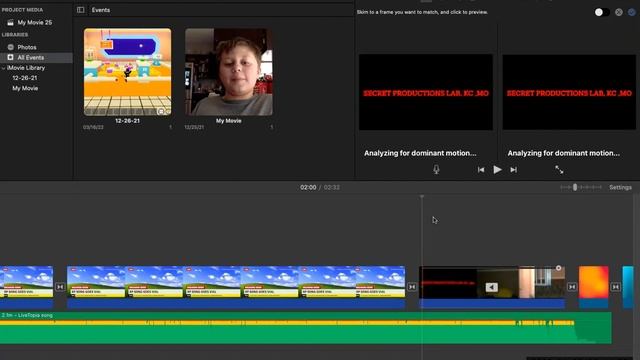Select the orange gradient clip in the timeline

pos(593,287)
